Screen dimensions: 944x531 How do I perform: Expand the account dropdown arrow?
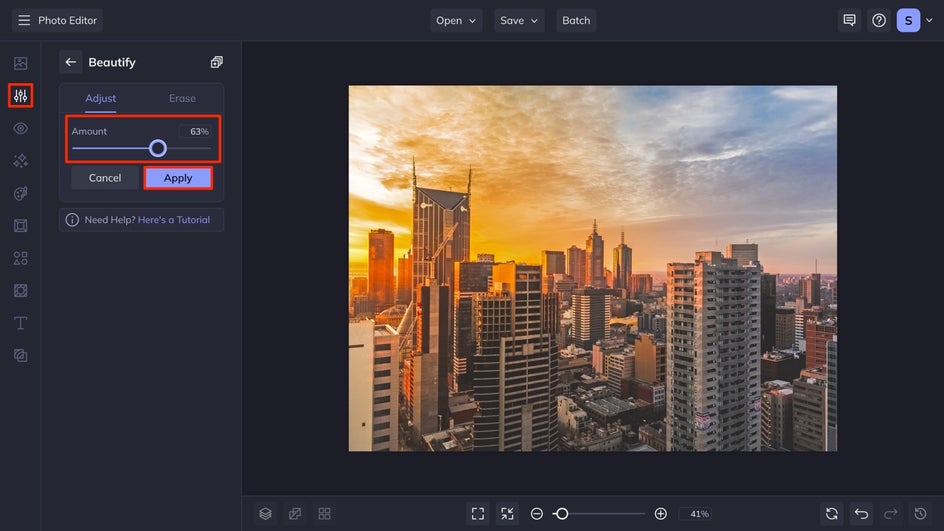click(930, 20)
